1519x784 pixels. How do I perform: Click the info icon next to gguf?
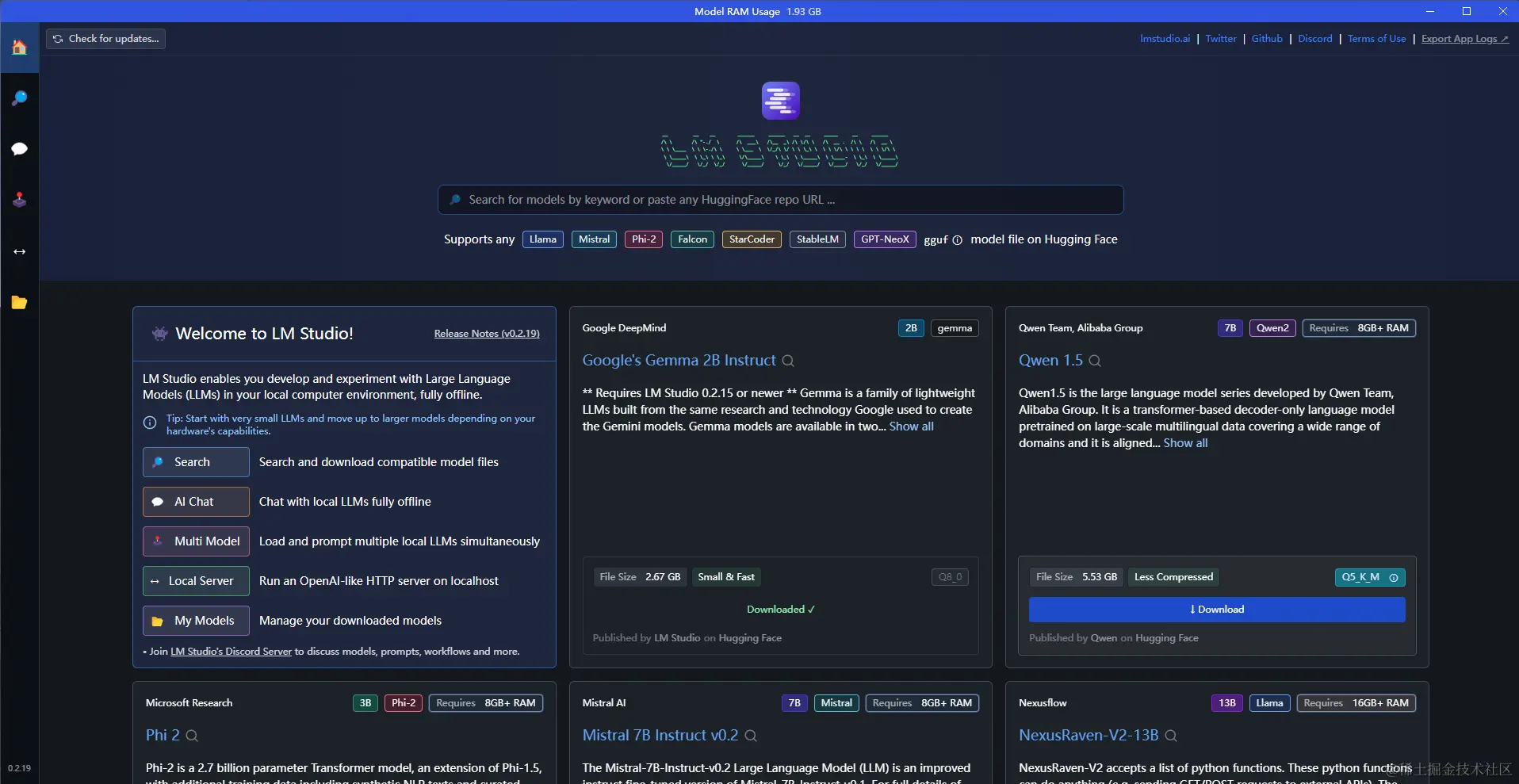pyautogui.click(x=957, y=240)
